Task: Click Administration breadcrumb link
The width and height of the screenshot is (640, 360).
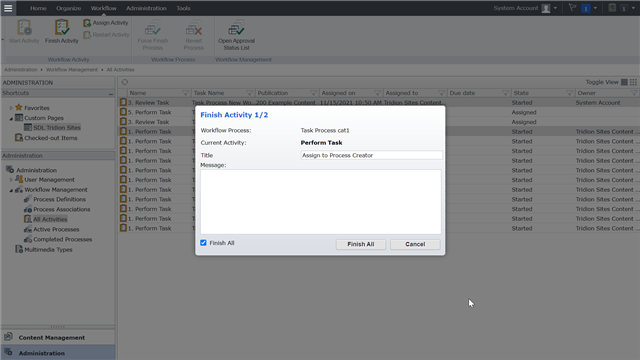Action: [x=21, y=70]
